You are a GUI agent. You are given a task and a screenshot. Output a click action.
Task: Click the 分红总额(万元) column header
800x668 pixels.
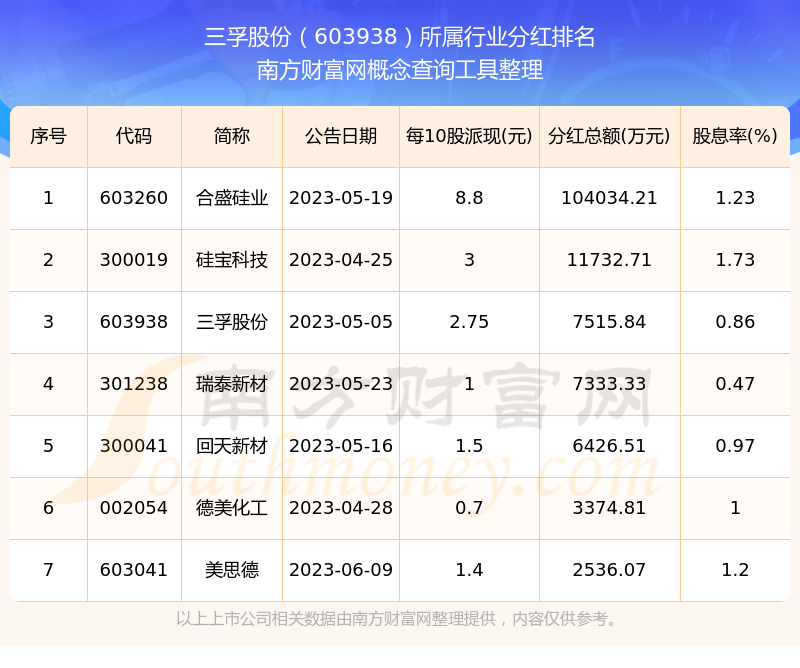click(x=609, y=136)
